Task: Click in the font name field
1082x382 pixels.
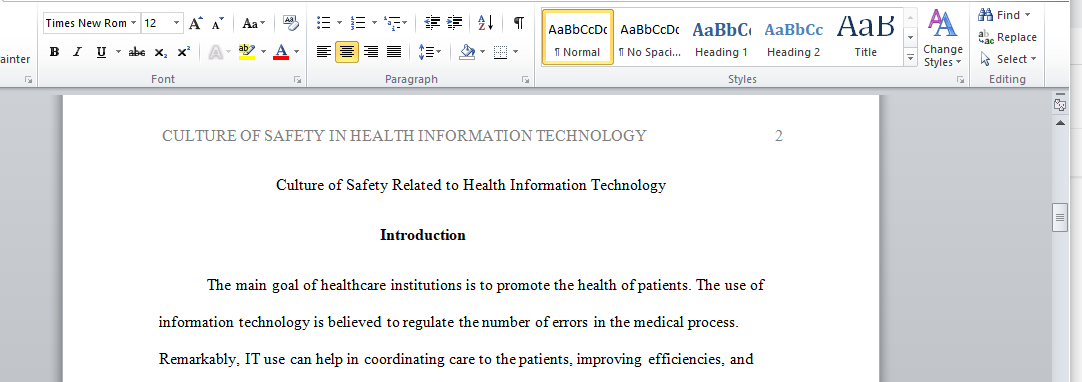Action: pyautogui.click(x=86, y=23)
